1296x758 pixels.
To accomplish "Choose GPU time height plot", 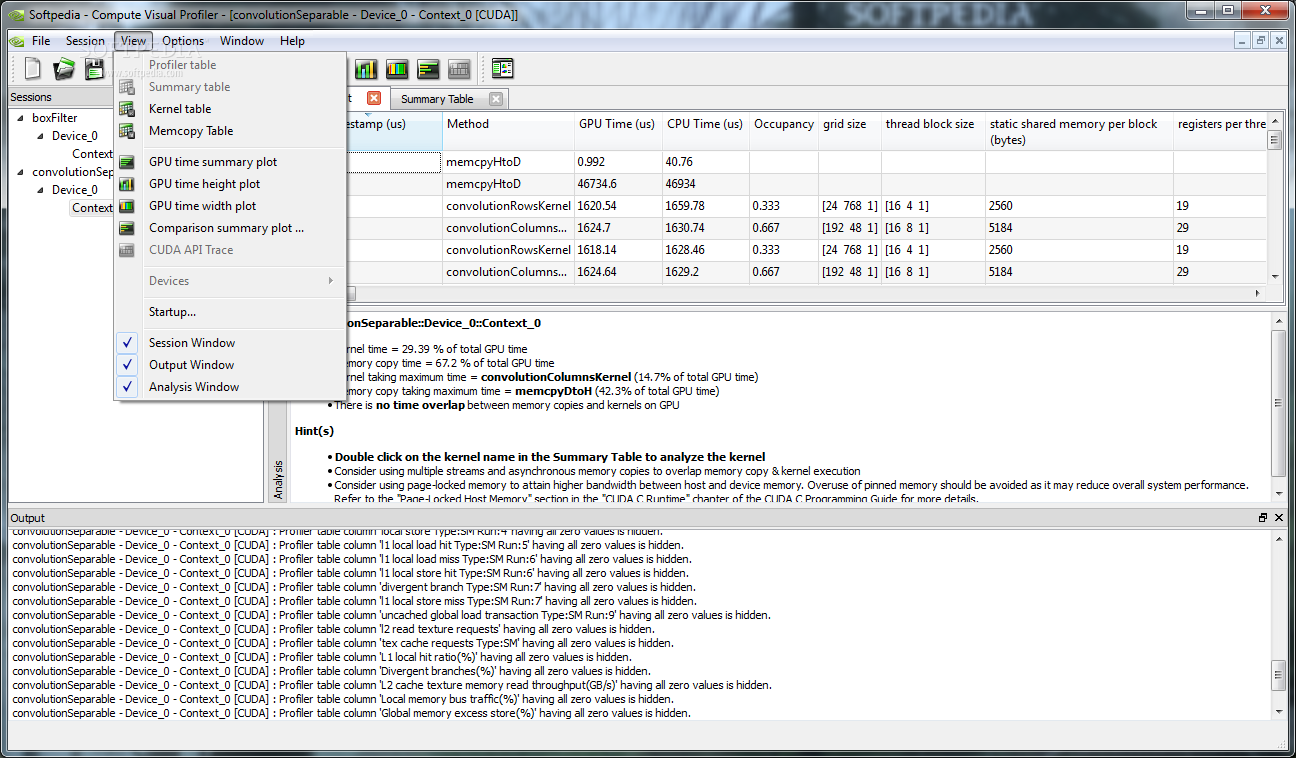I will [x=231, y=184].
